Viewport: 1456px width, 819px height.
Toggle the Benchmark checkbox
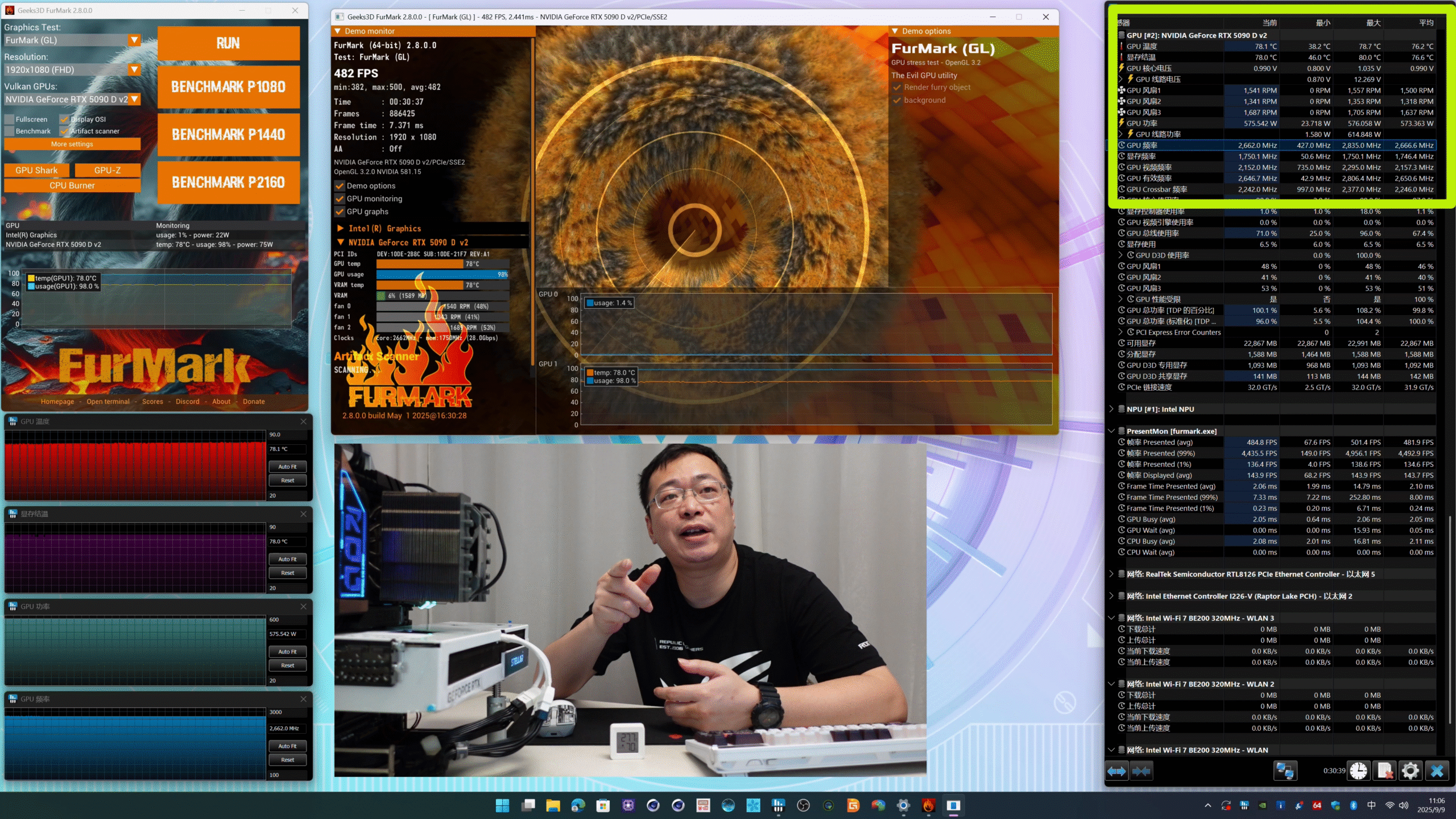9,131
